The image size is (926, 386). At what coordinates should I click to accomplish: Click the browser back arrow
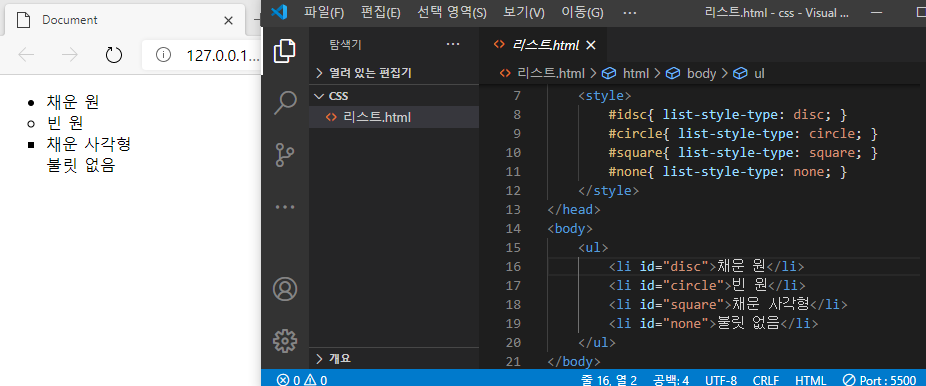tap(26, 55)
